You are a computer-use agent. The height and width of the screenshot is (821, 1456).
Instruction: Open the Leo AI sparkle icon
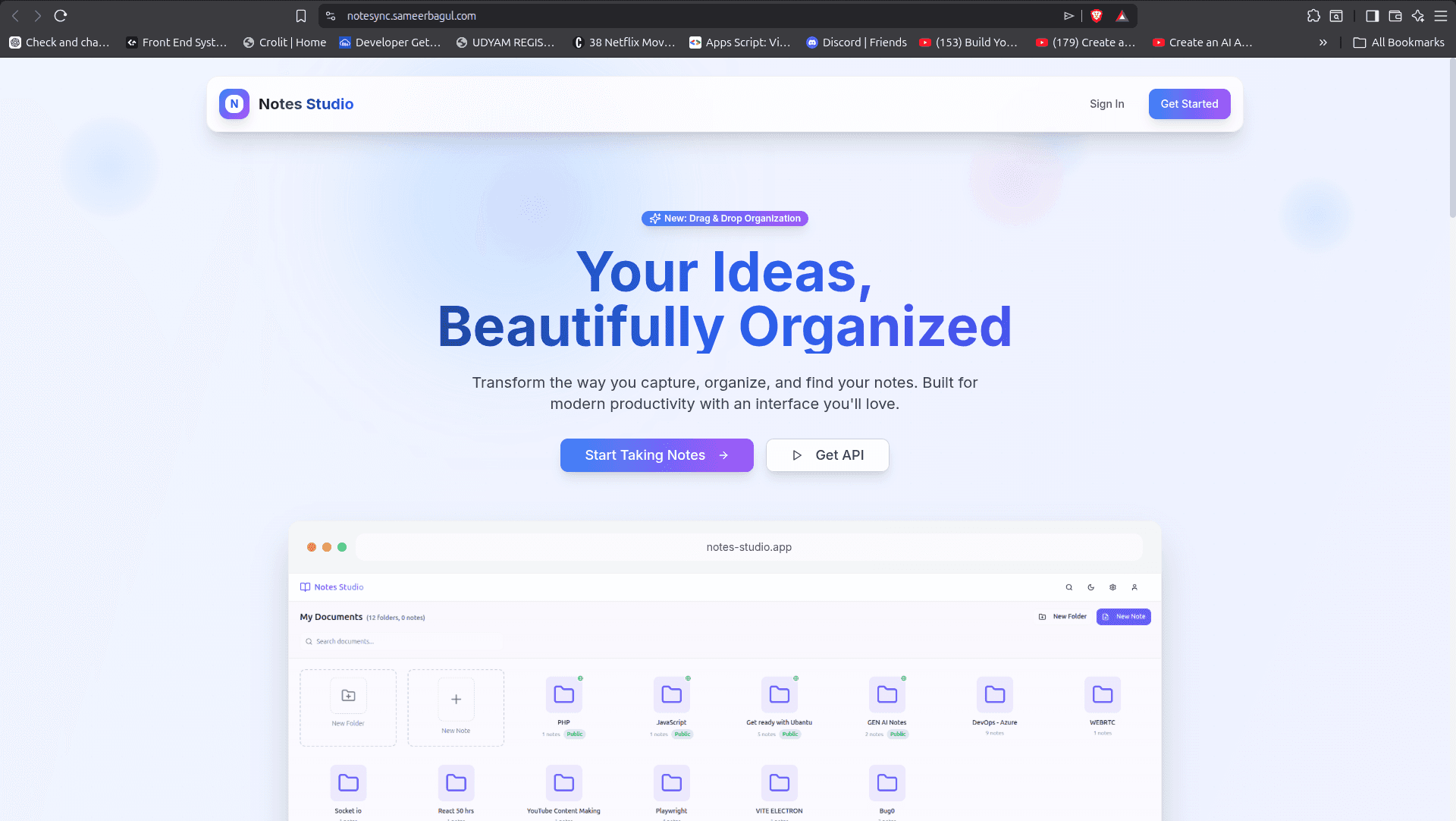pos(1418,15)
